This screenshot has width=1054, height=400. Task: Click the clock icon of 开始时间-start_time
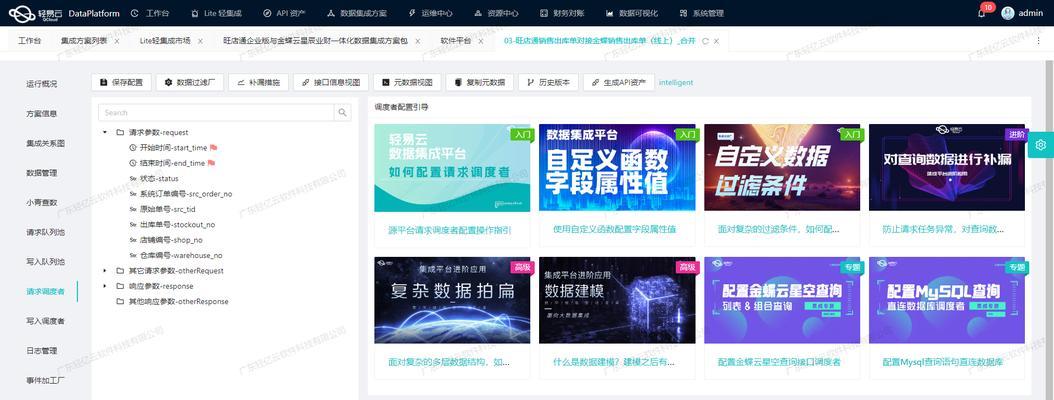(133, 147)
